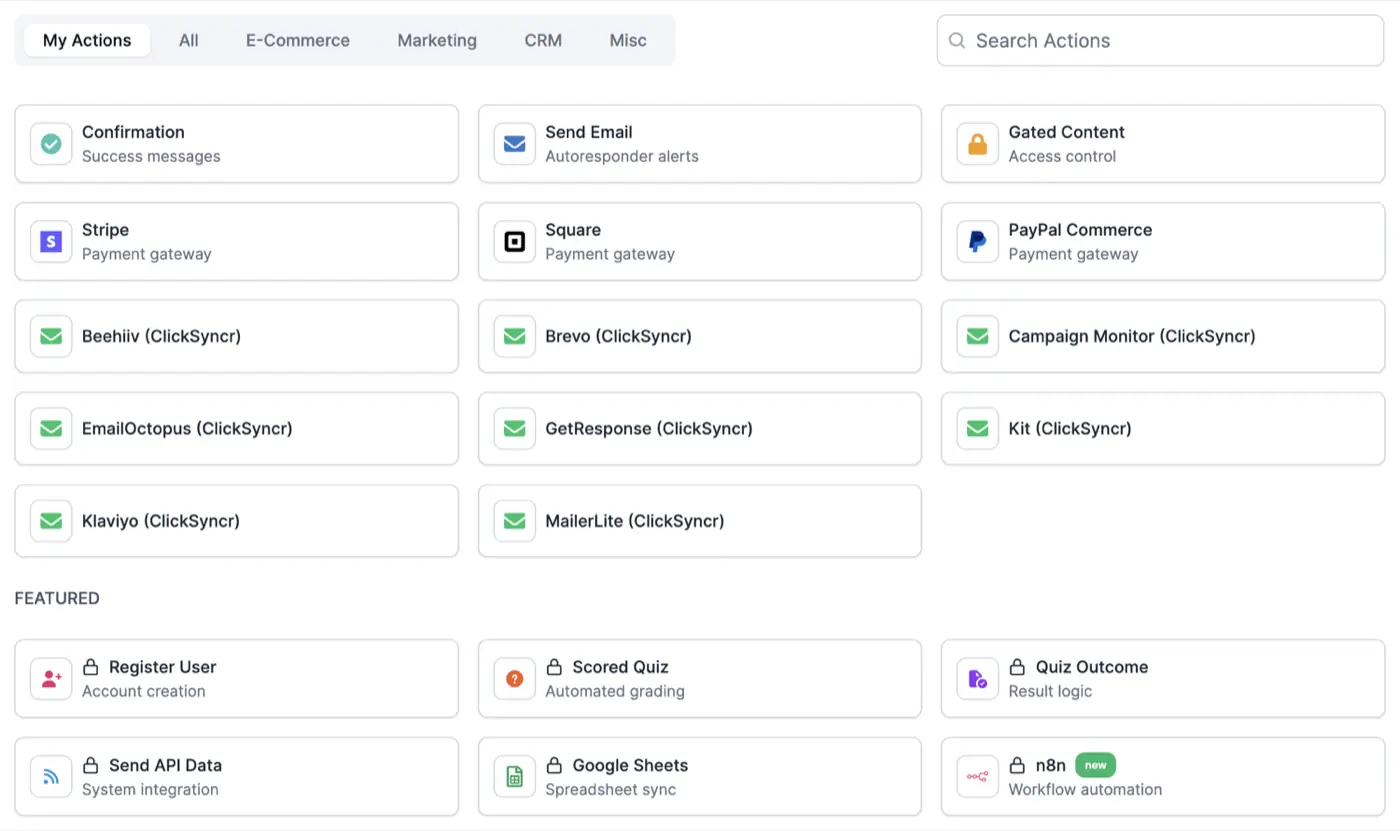
Task: Click the MailerLite envelope icon
Action: (x=514, y=521)
